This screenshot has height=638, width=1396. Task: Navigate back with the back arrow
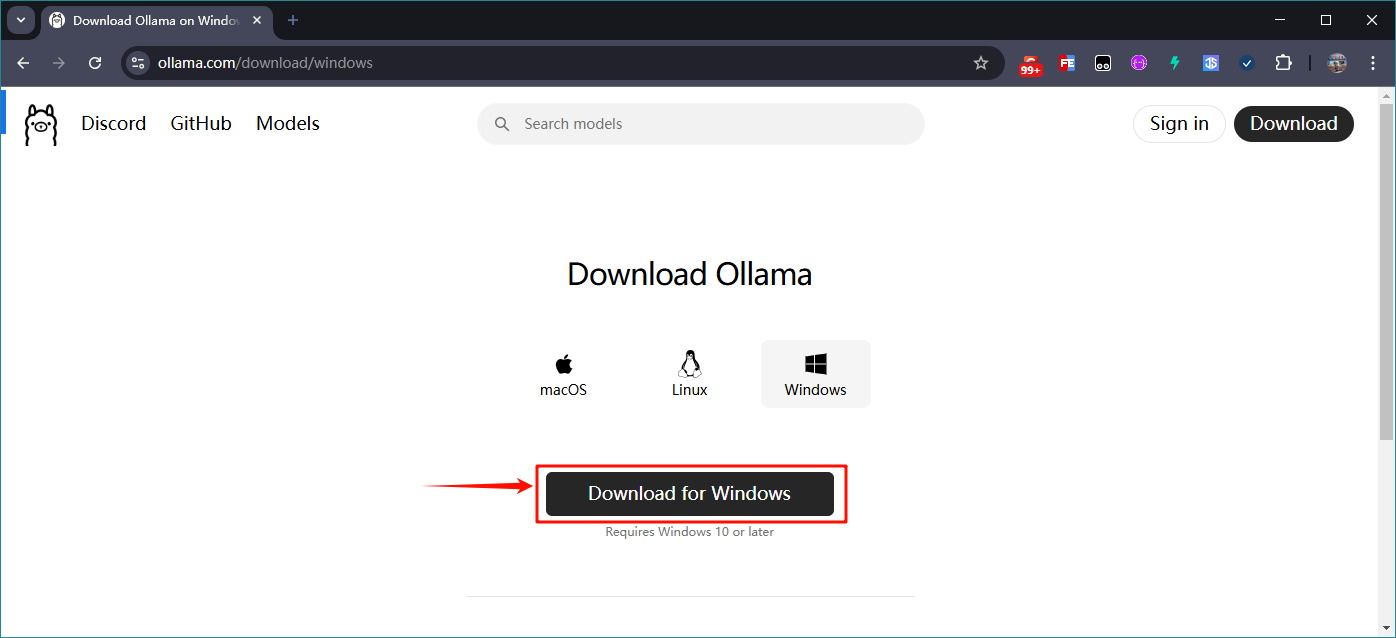pos(23,62)
